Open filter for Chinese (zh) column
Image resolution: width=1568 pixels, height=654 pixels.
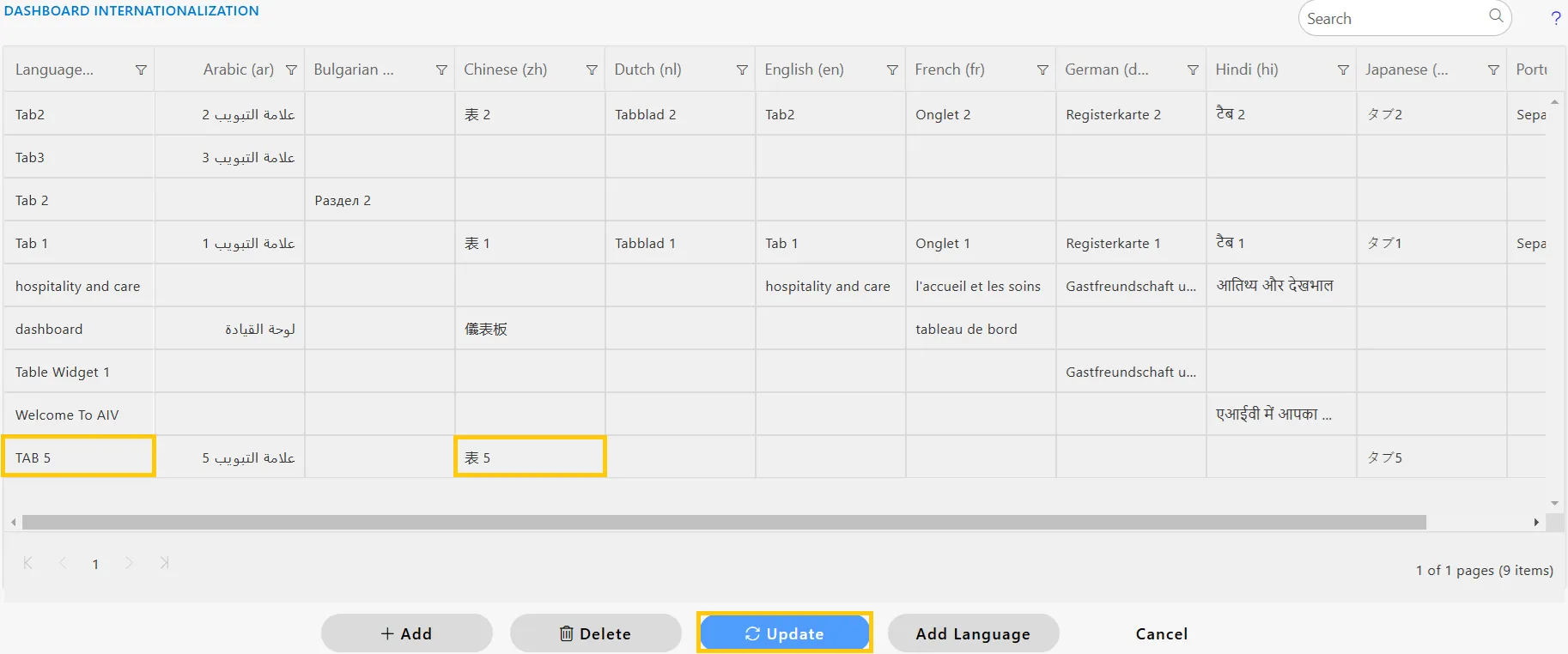592,70
